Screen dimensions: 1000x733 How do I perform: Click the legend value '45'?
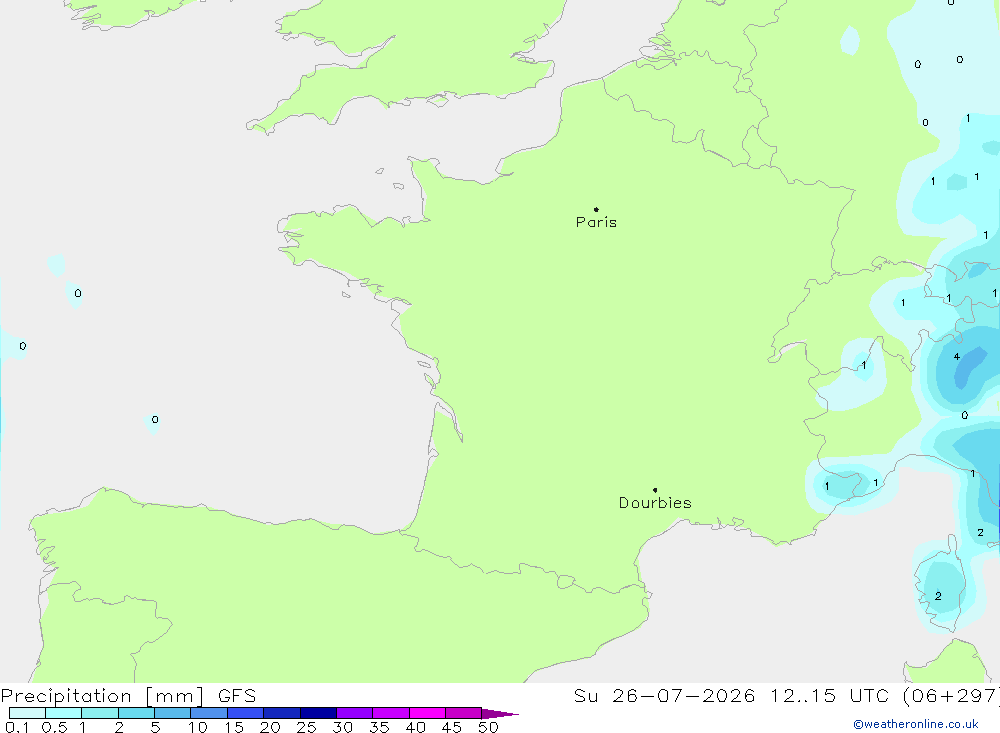pyautogui.click(x=452, y=727)
